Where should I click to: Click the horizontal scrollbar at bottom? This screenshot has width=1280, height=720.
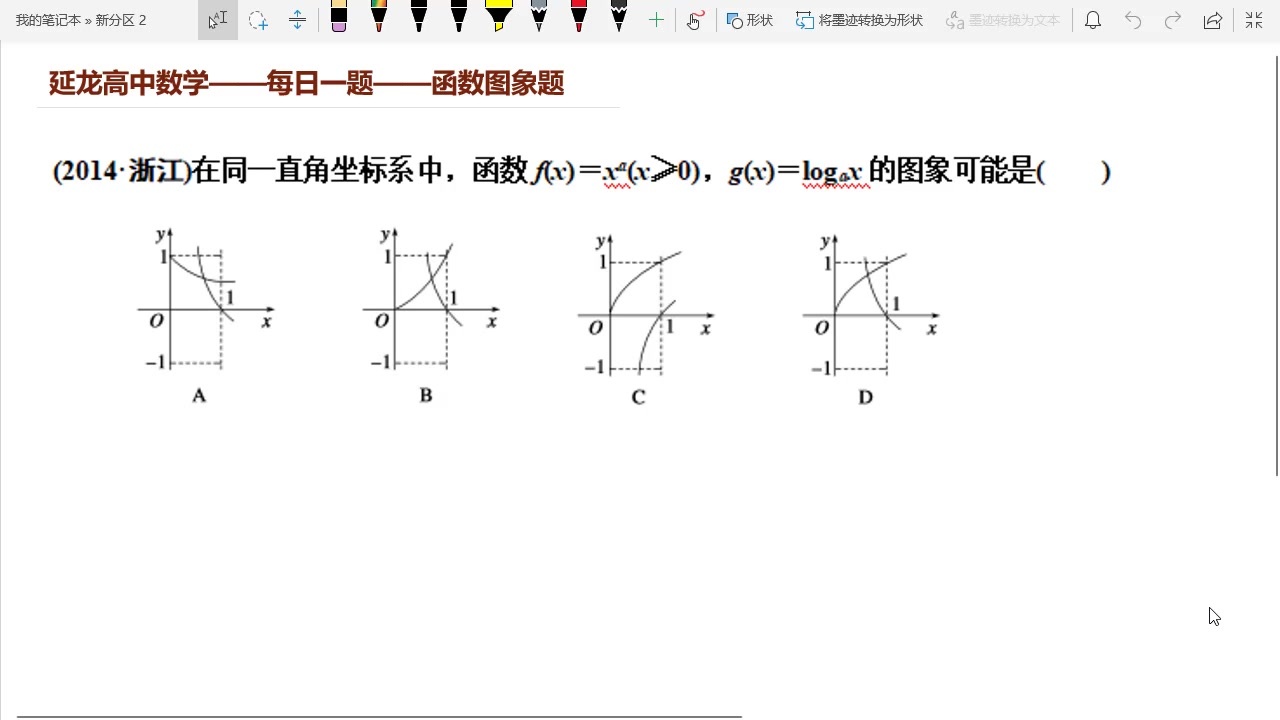click(380, 717)
